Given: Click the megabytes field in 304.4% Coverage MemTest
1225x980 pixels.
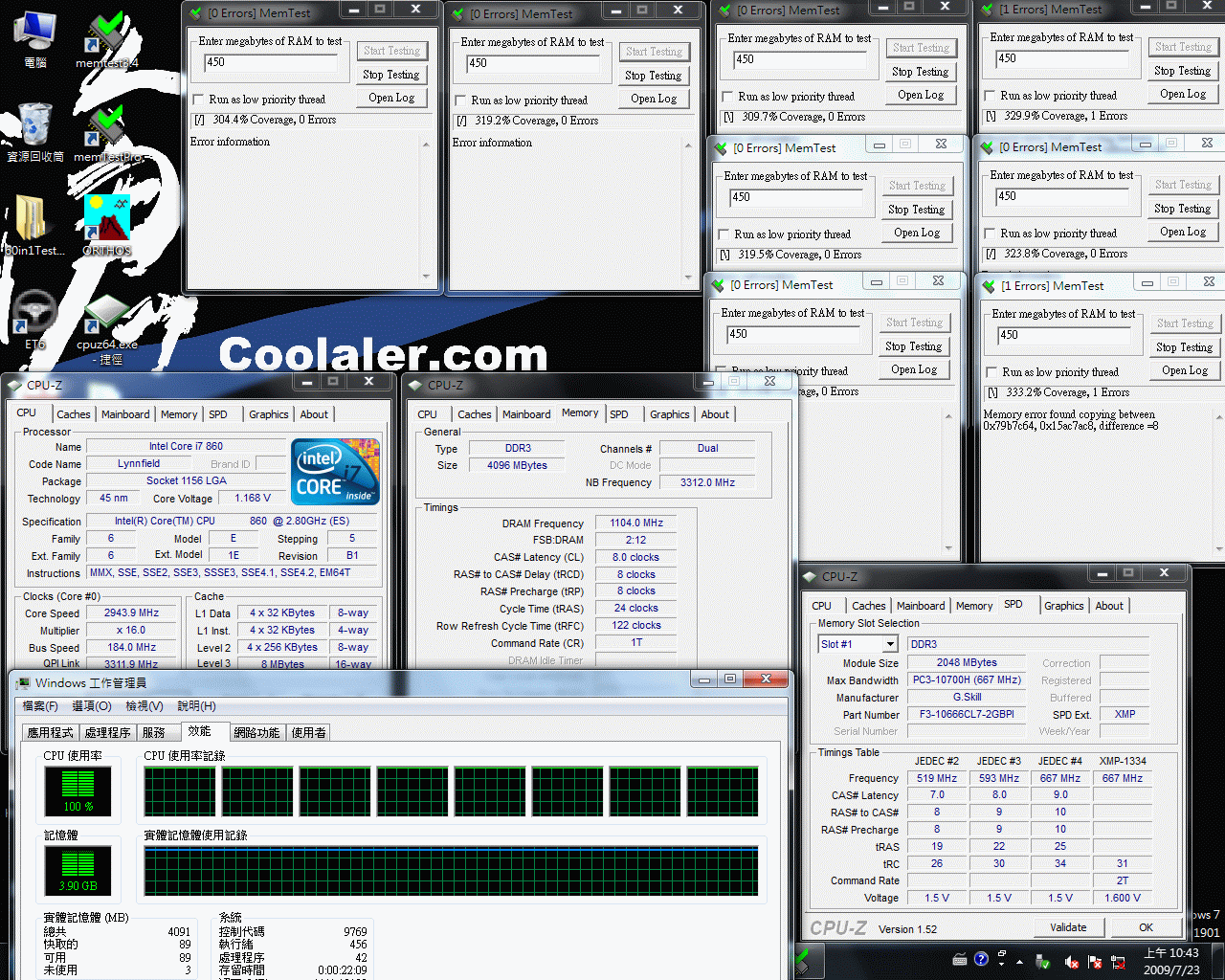Looking at the screenshot, I should pyautogui.click(x=271, y=63).
